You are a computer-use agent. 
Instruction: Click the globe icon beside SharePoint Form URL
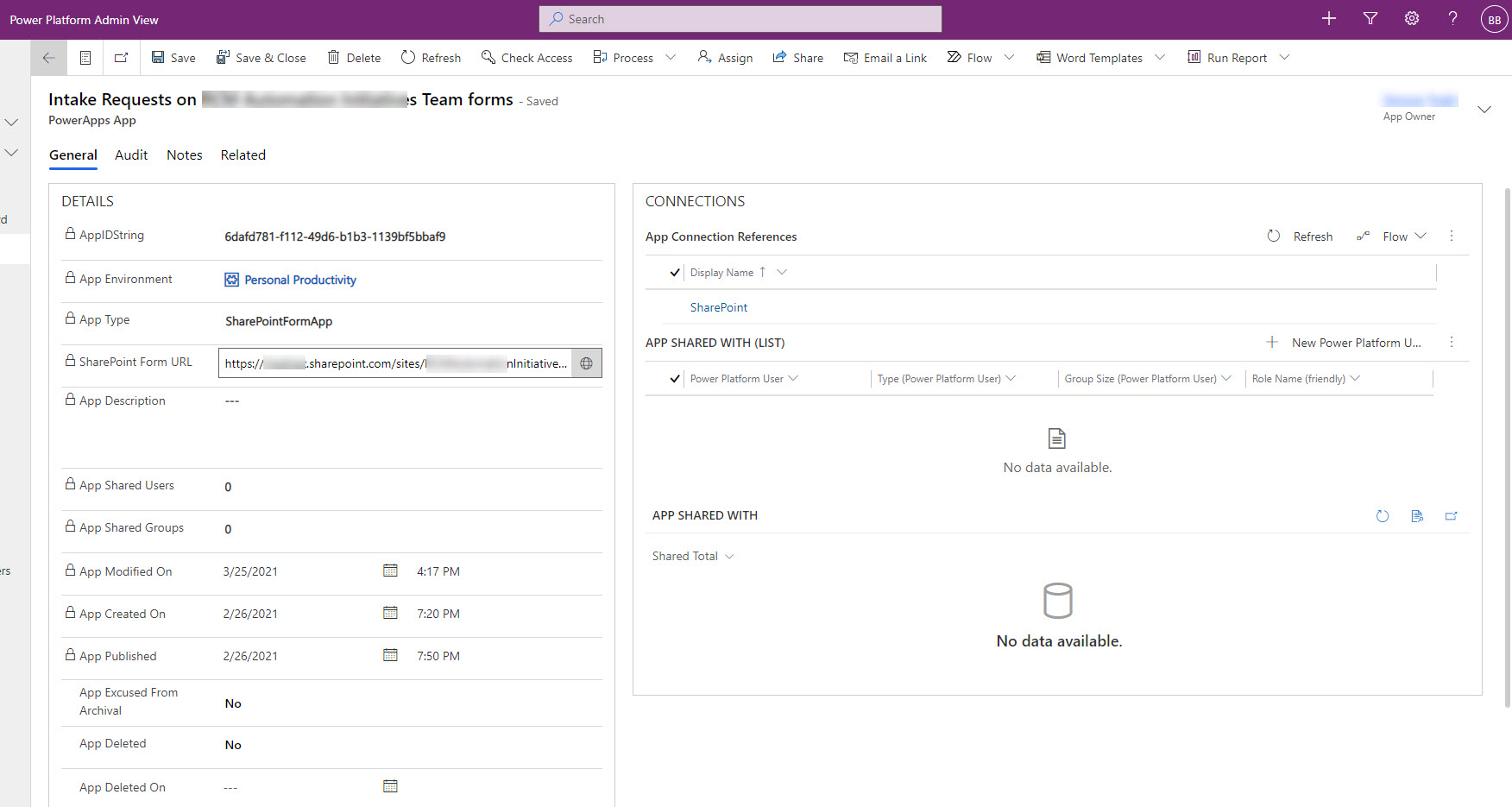click(587, 363)
